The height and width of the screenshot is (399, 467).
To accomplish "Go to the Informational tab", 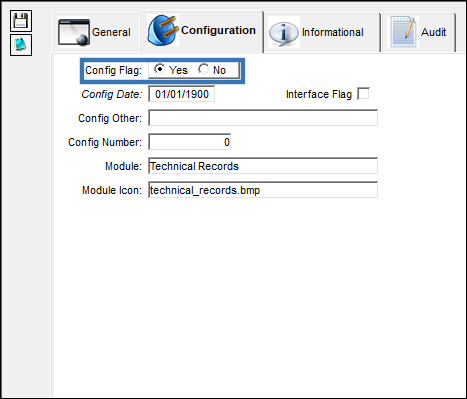I will [x=322, y=32].
